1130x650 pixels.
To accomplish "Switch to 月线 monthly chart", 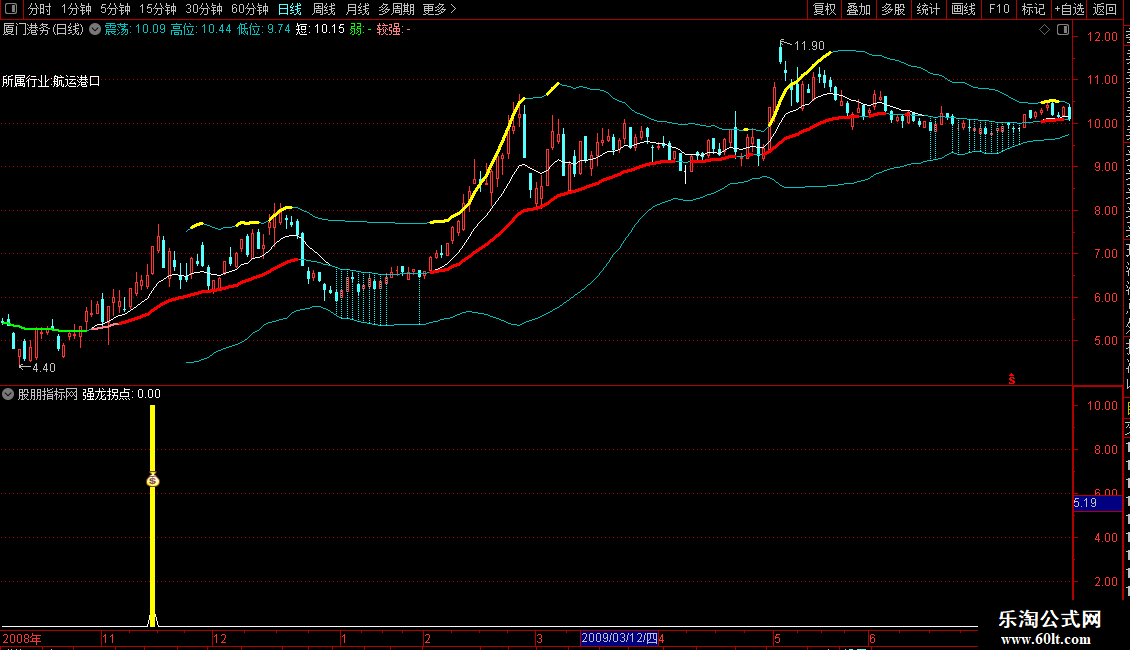I will pyautogui.click(x=357, y=9).
